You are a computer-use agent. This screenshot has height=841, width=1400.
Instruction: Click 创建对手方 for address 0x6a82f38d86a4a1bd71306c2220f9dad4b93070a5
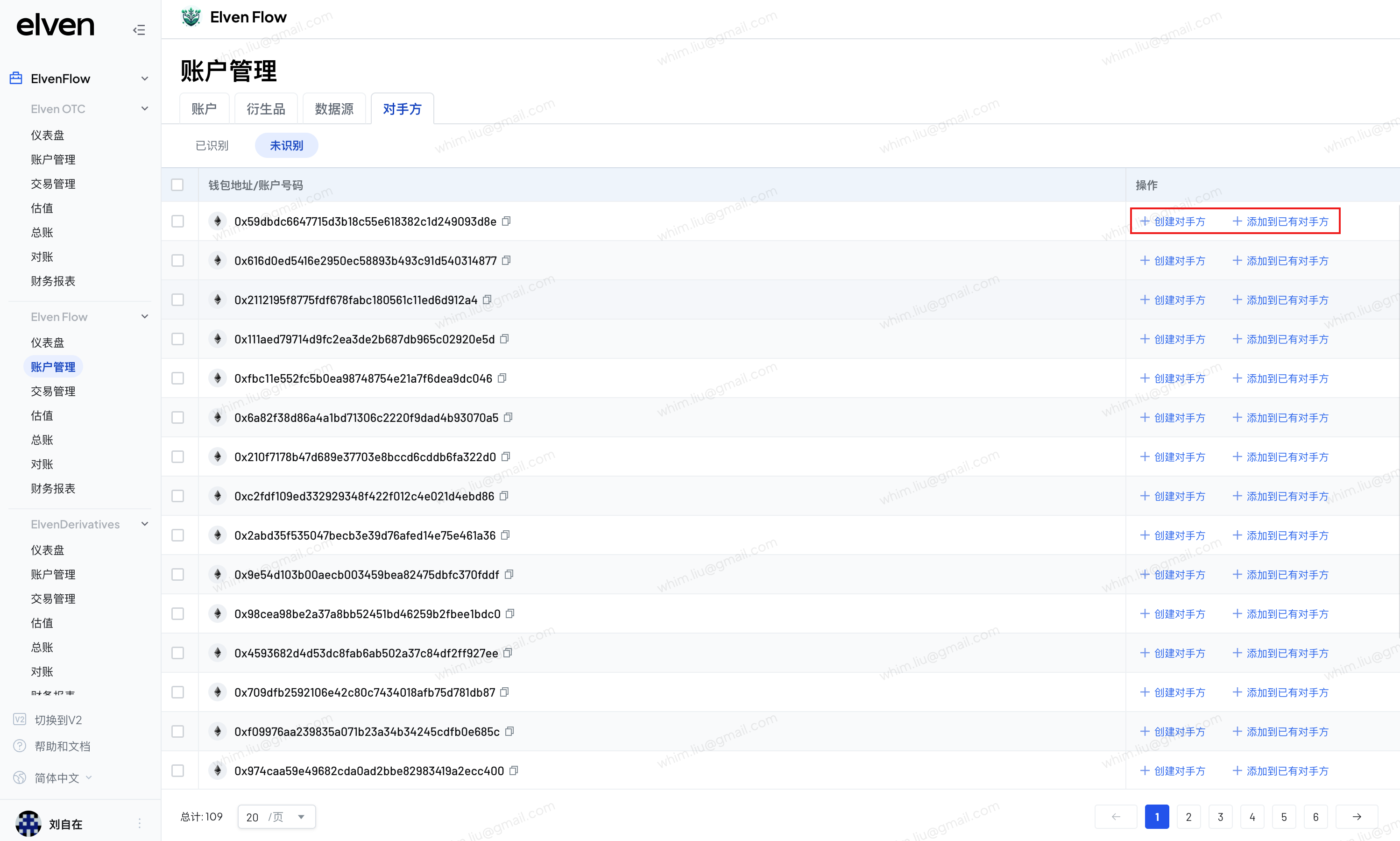coord(1173,418)
